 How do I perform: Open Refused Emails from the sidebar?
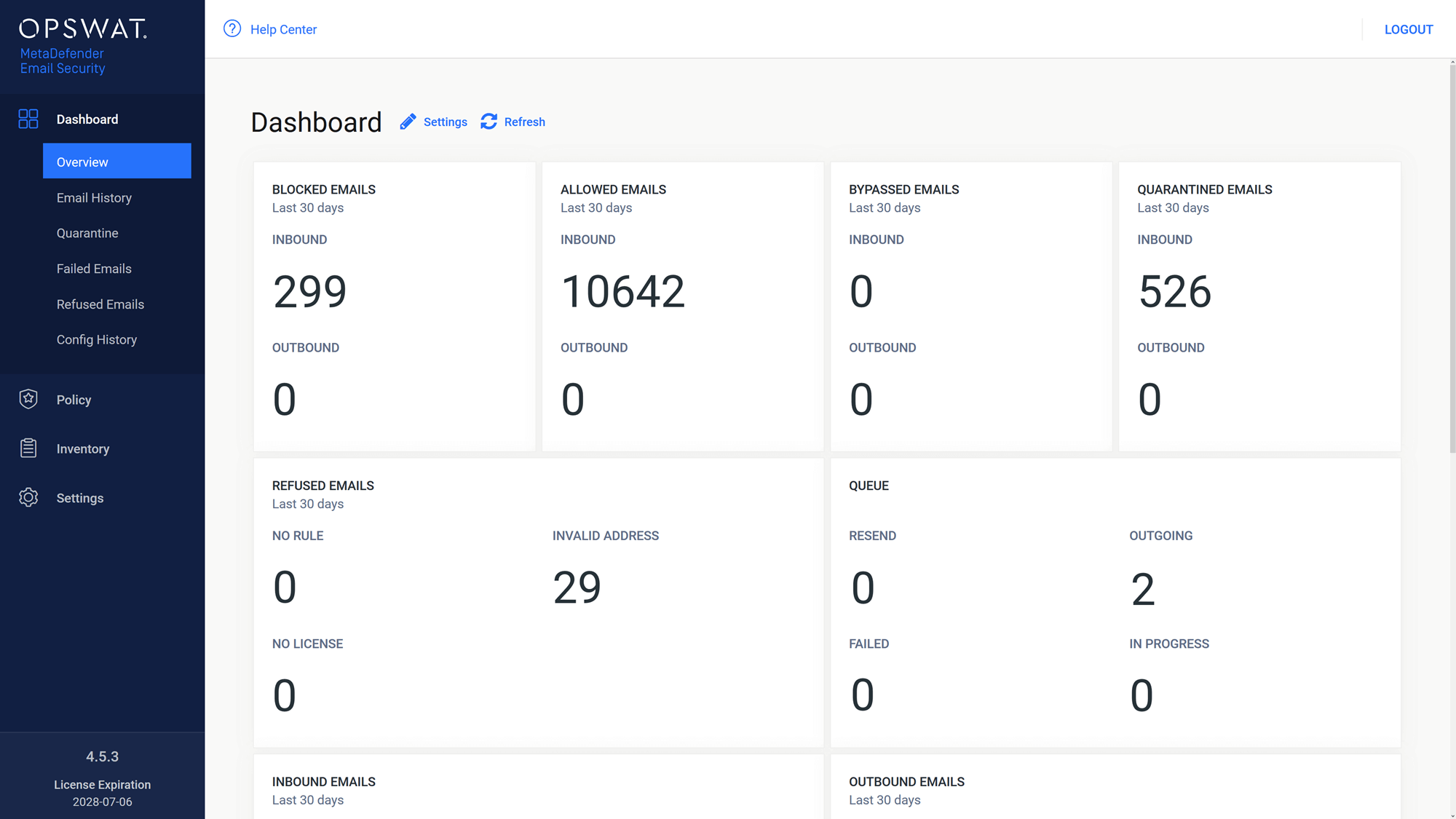tap(100, 304)
